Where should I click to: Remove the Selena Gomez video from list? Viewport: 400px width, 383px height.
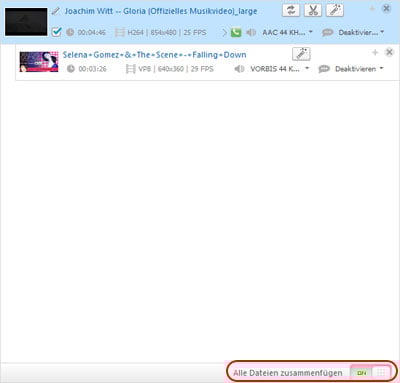click(389, 52)
